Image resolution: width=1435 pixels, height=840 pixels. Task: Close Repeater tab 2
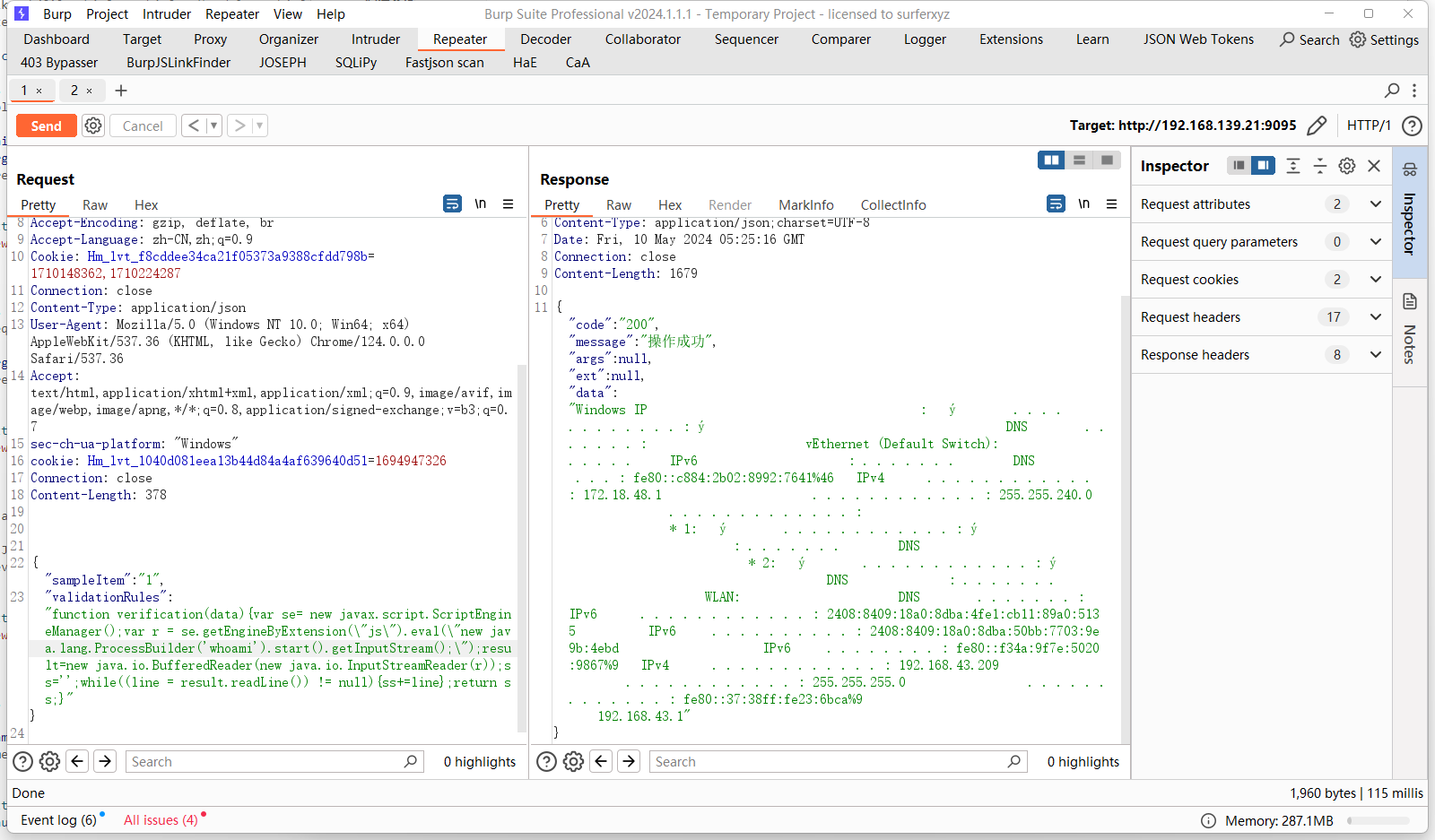click(89, 91)
